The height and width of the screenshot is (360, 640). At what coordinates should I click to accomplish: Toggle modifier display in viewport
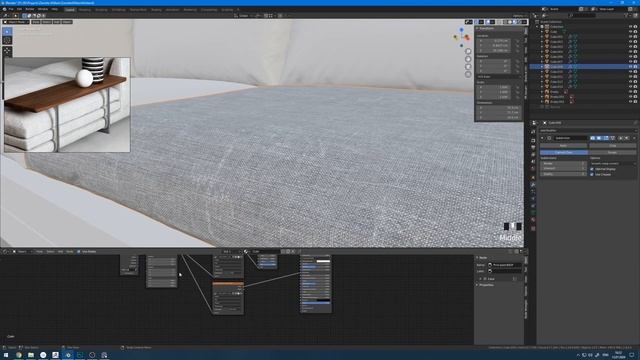599,138
